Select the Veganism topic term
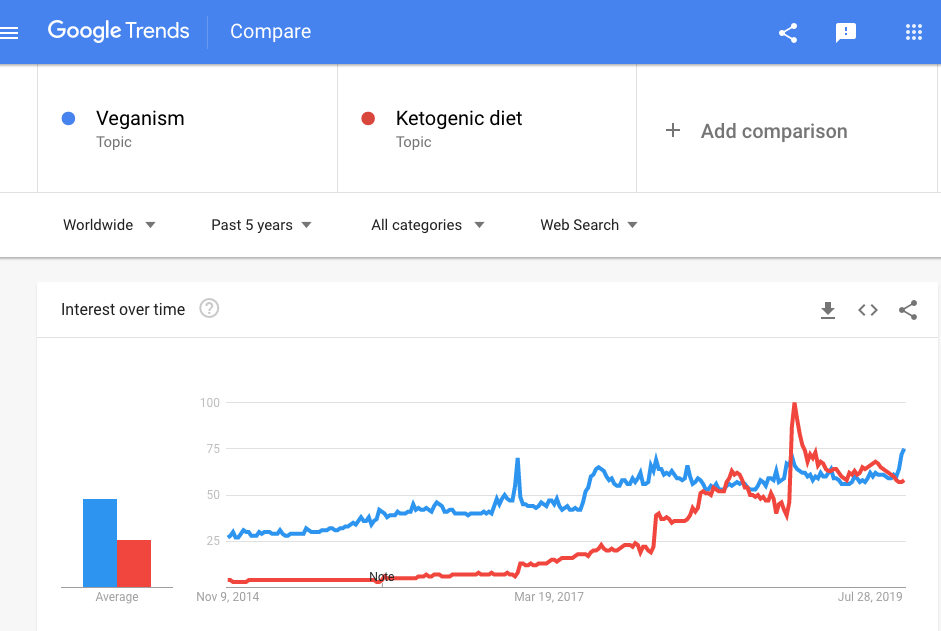The image size is (941, 631). [140, 119]
